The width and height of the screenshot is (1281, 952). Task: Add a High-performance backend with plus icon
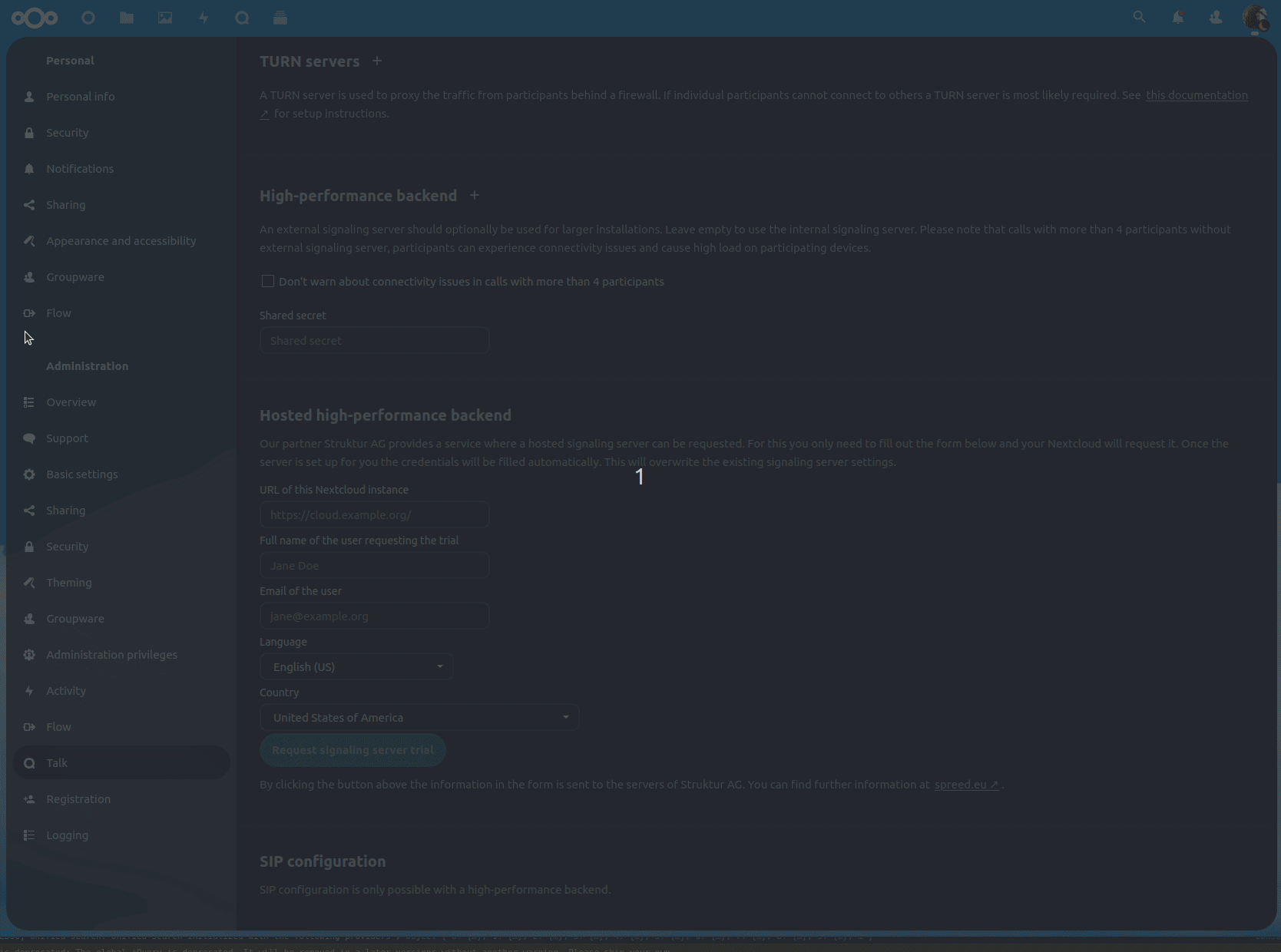point(475,195)
